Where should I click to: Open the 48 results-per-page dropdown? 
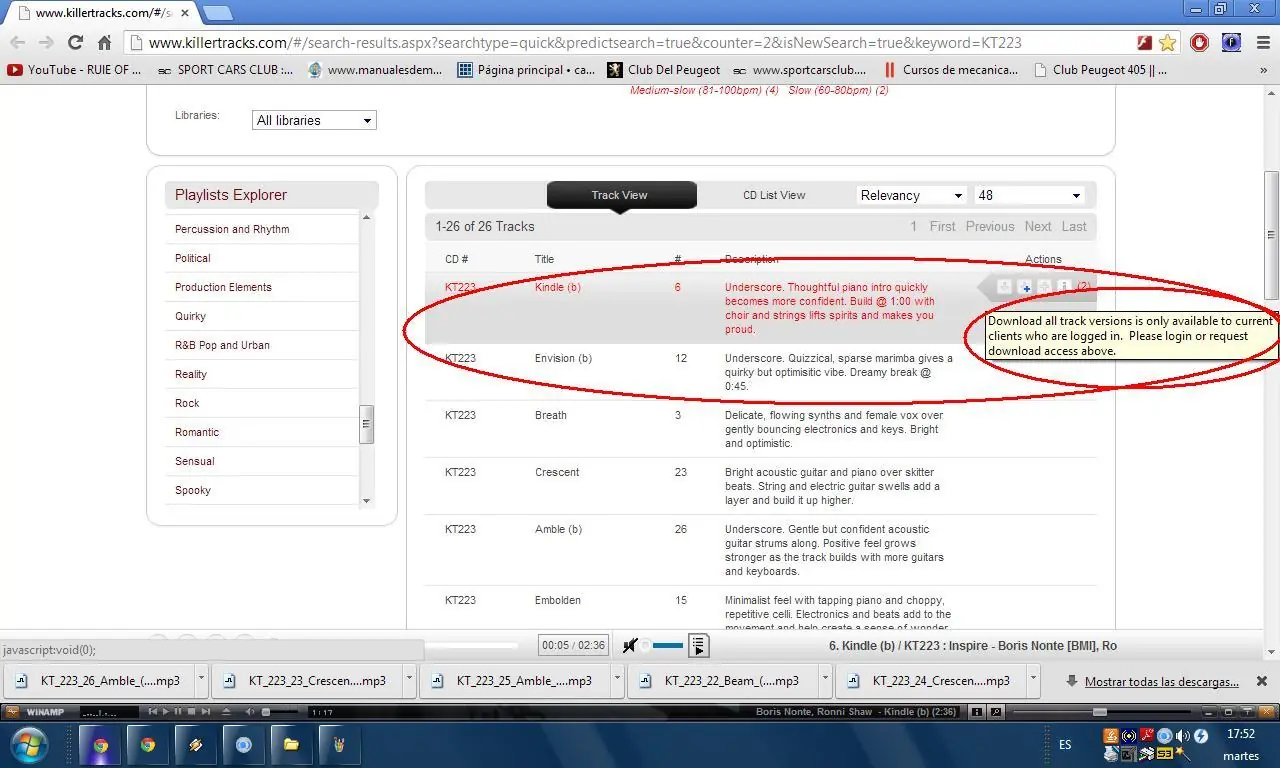point(1029,195)
